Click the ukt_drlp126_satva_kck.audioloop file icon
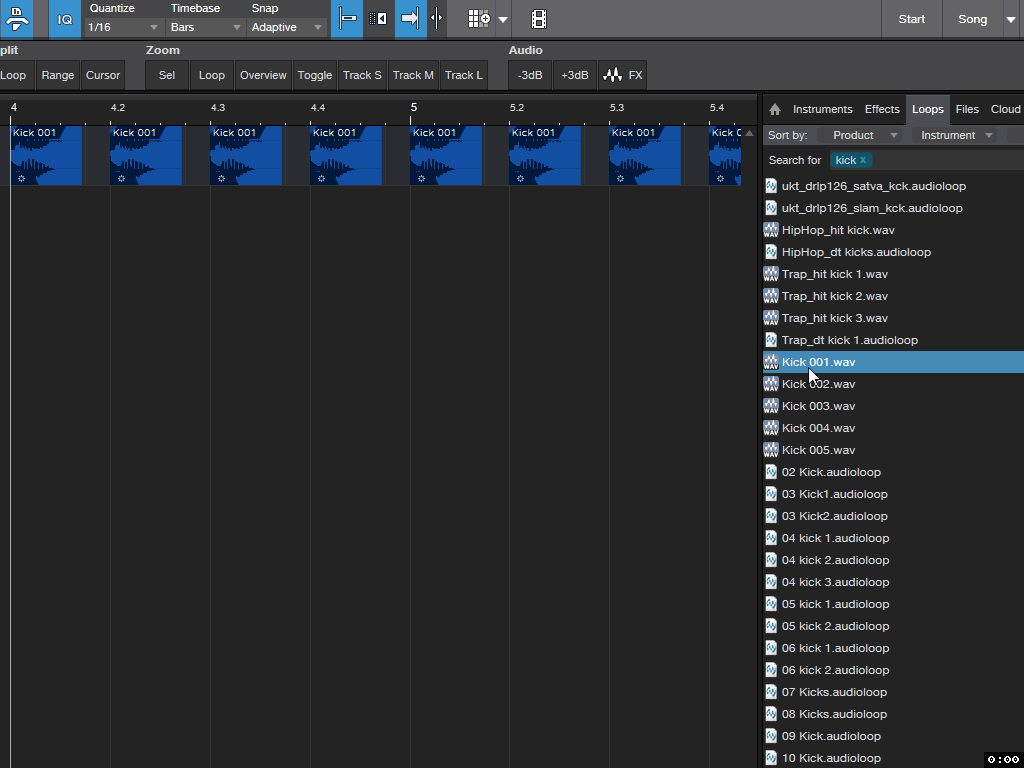This screenshot has height=768, width=1024. 771,186
